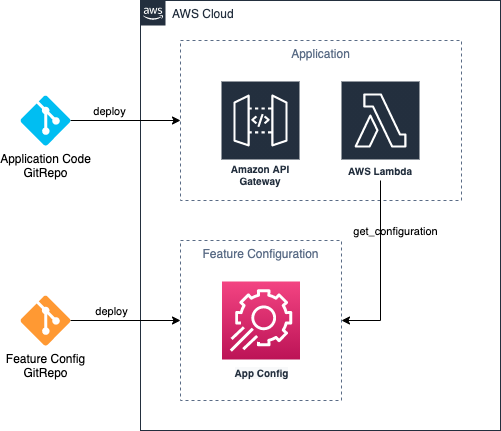
Task: Click the Amazon API Gateway icon
Action: 260,120
